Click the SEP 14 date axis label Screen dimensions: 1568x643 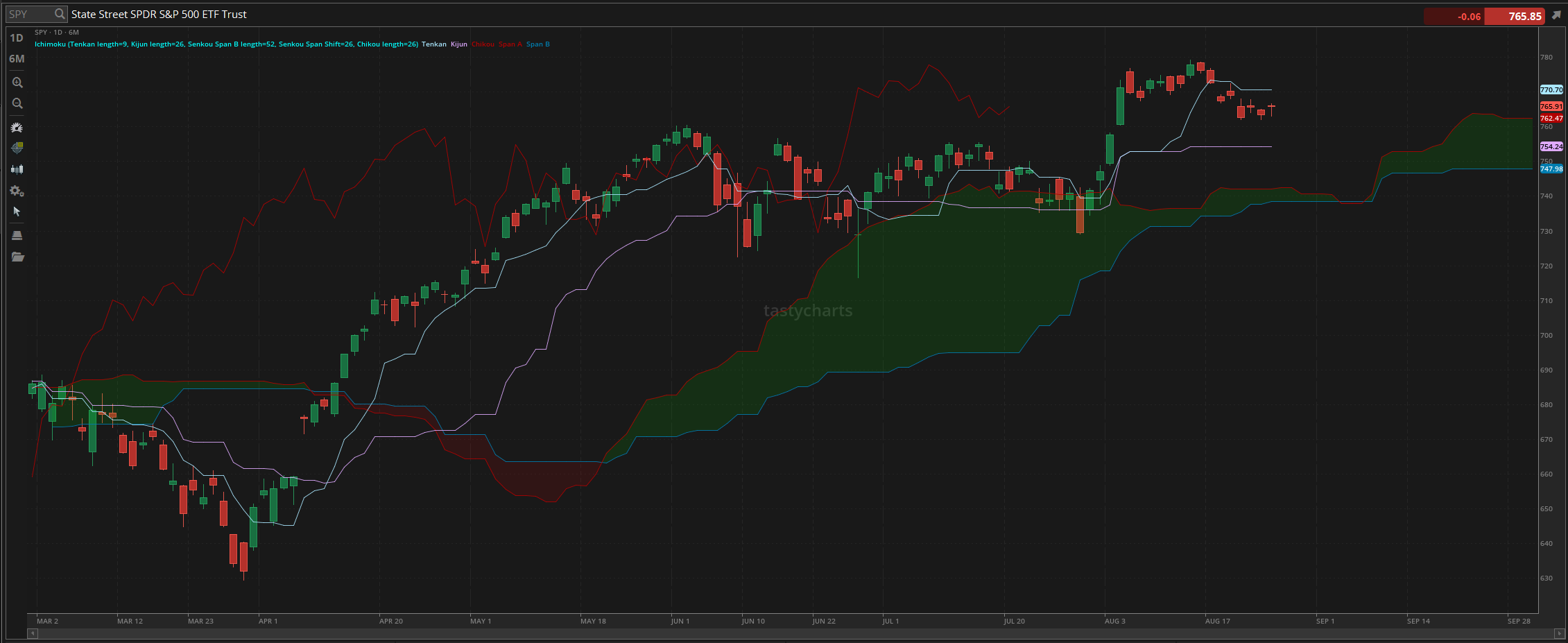1418,621
